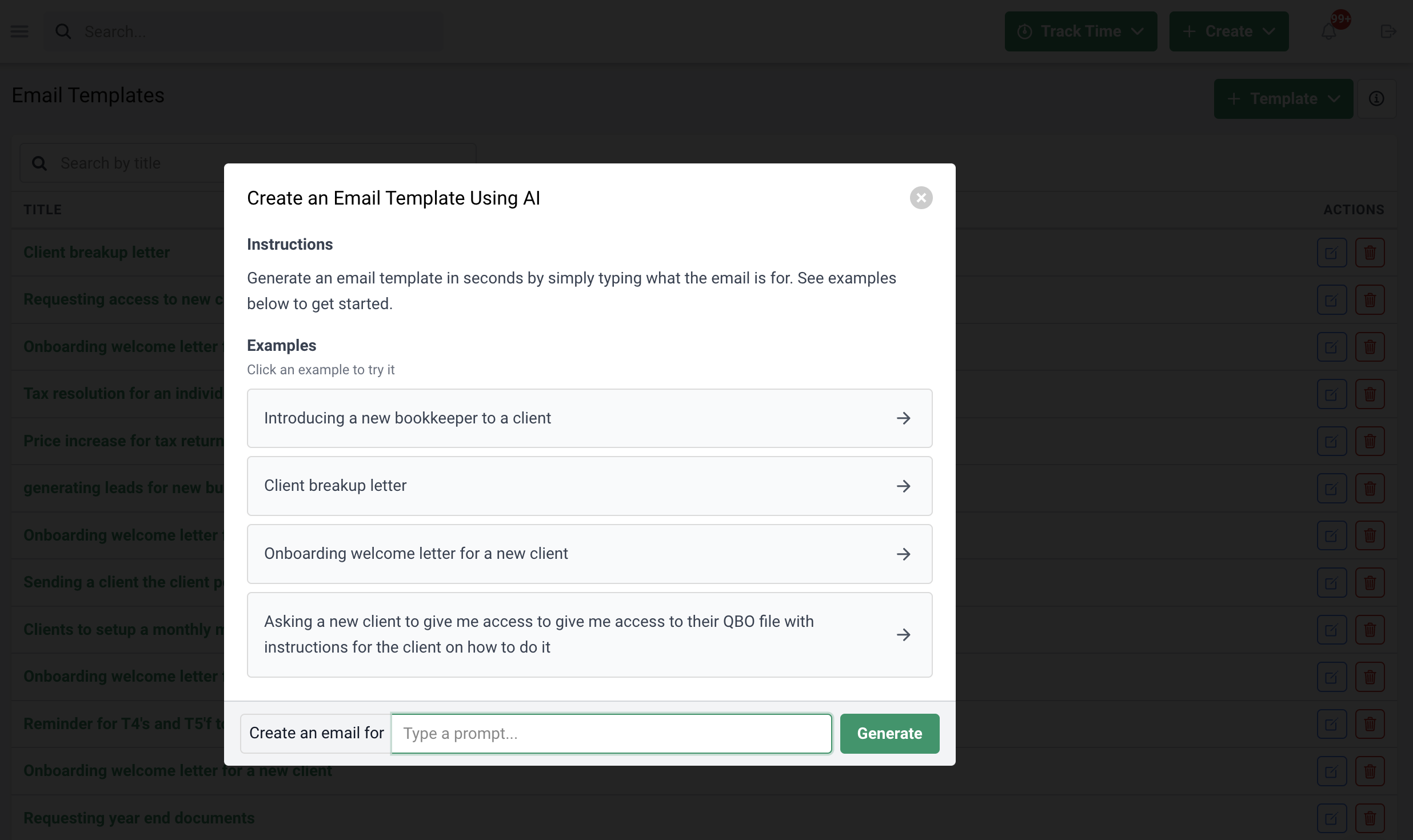Edit the Client breakup letter row
Screen dimensions: 1413x840
tap(1331, 253)
